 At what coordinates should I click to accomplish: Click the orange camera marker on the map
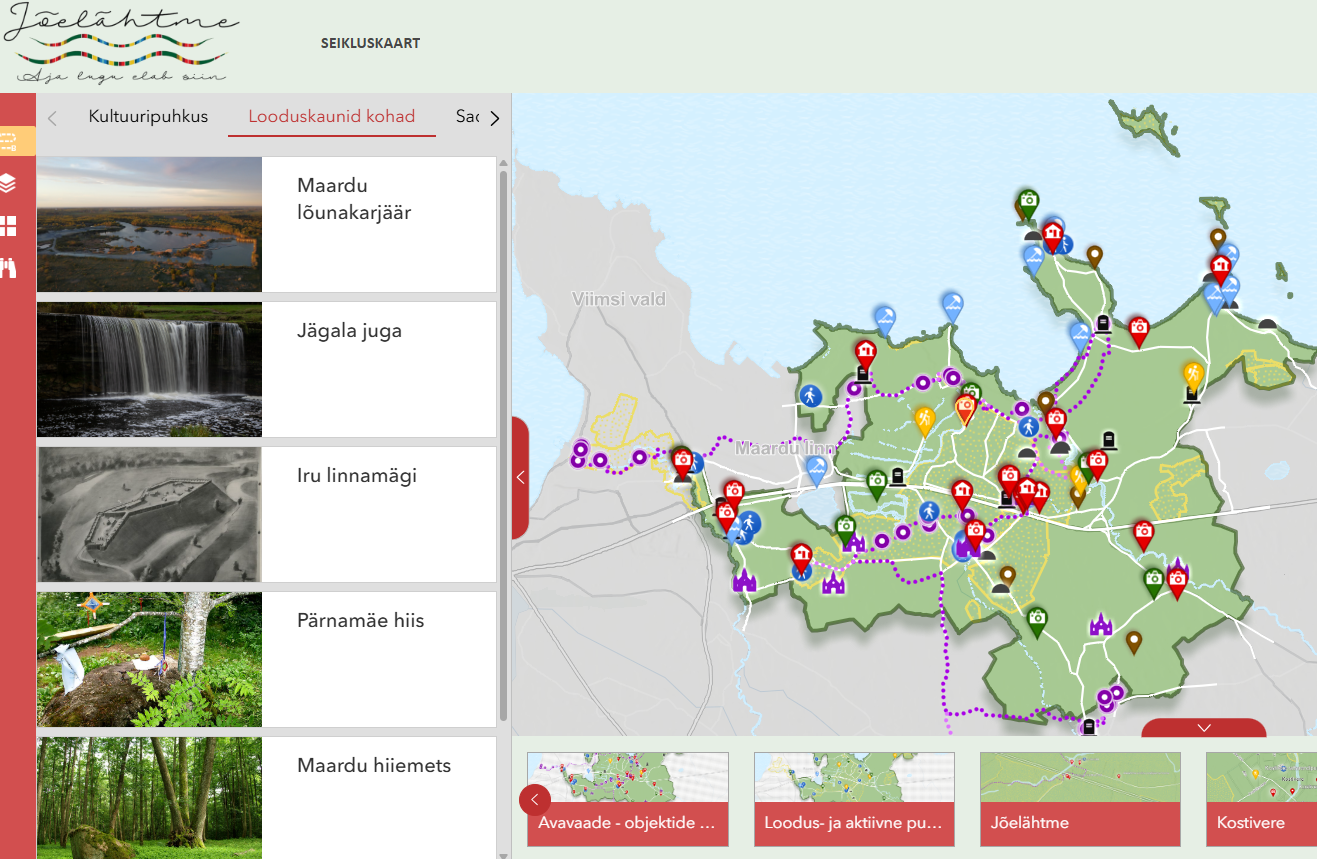965,407
